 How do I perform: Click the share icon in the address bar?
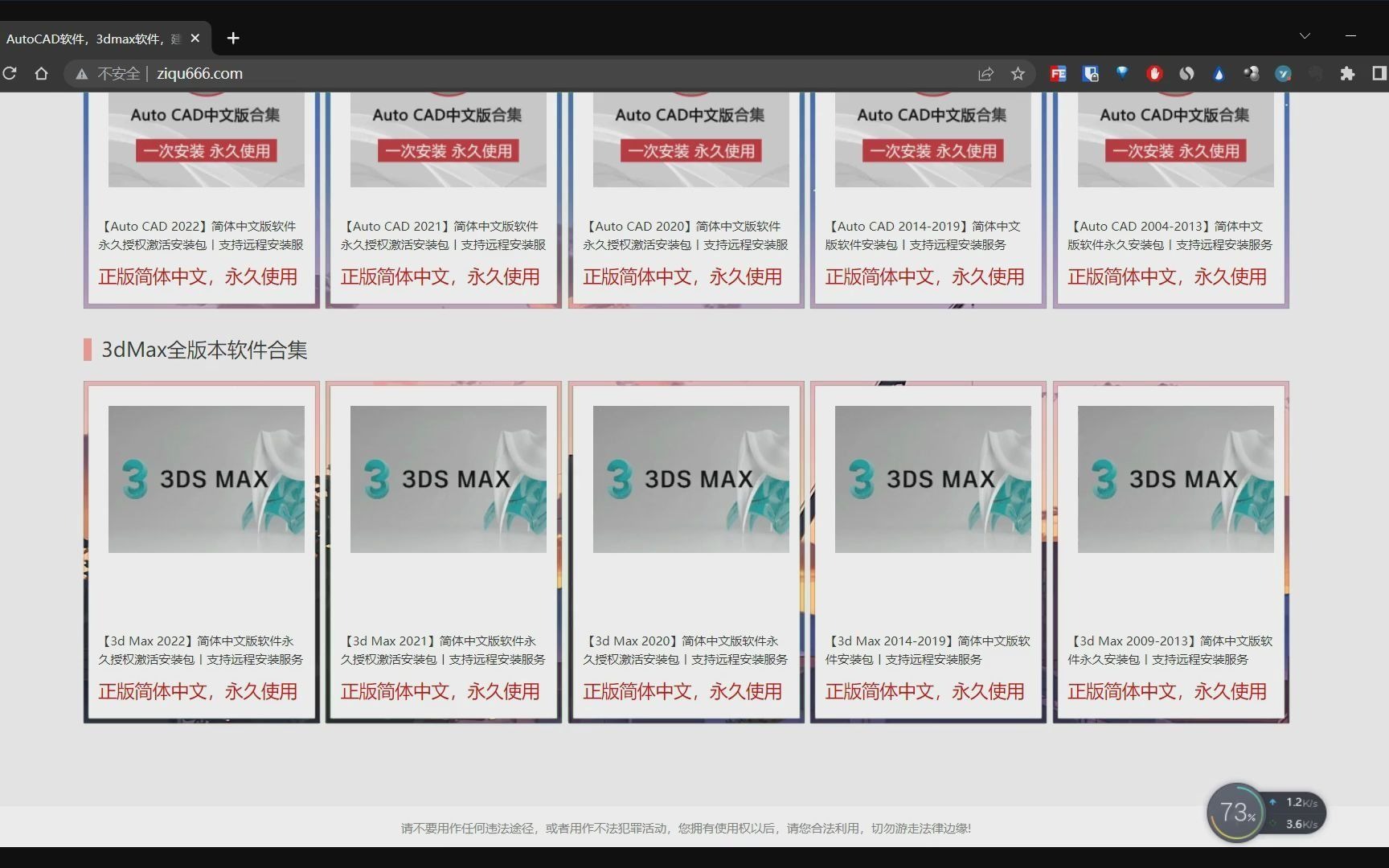[985, 73]
